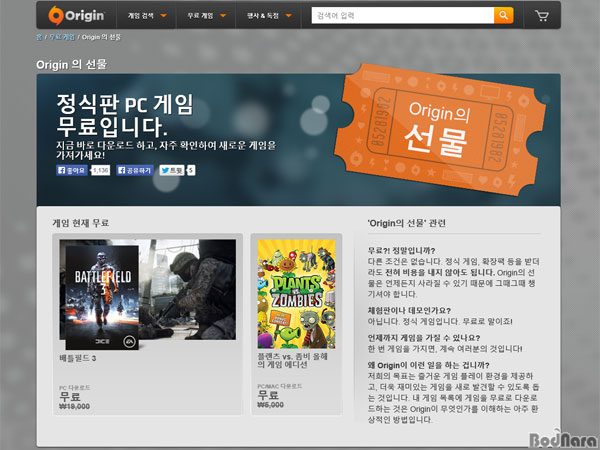Click the 체험판이나 데모인가요? question heading
The image size is (600, 450).
[x=409, y=310]
